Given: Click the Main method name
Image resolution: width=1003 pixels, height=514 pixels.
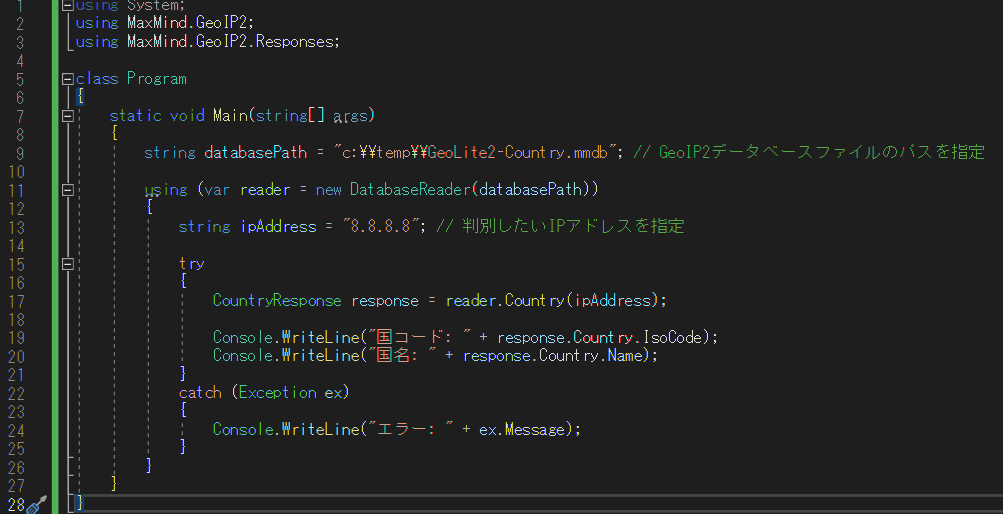Looking at the screenshot, I should click(x=230, y=116).
